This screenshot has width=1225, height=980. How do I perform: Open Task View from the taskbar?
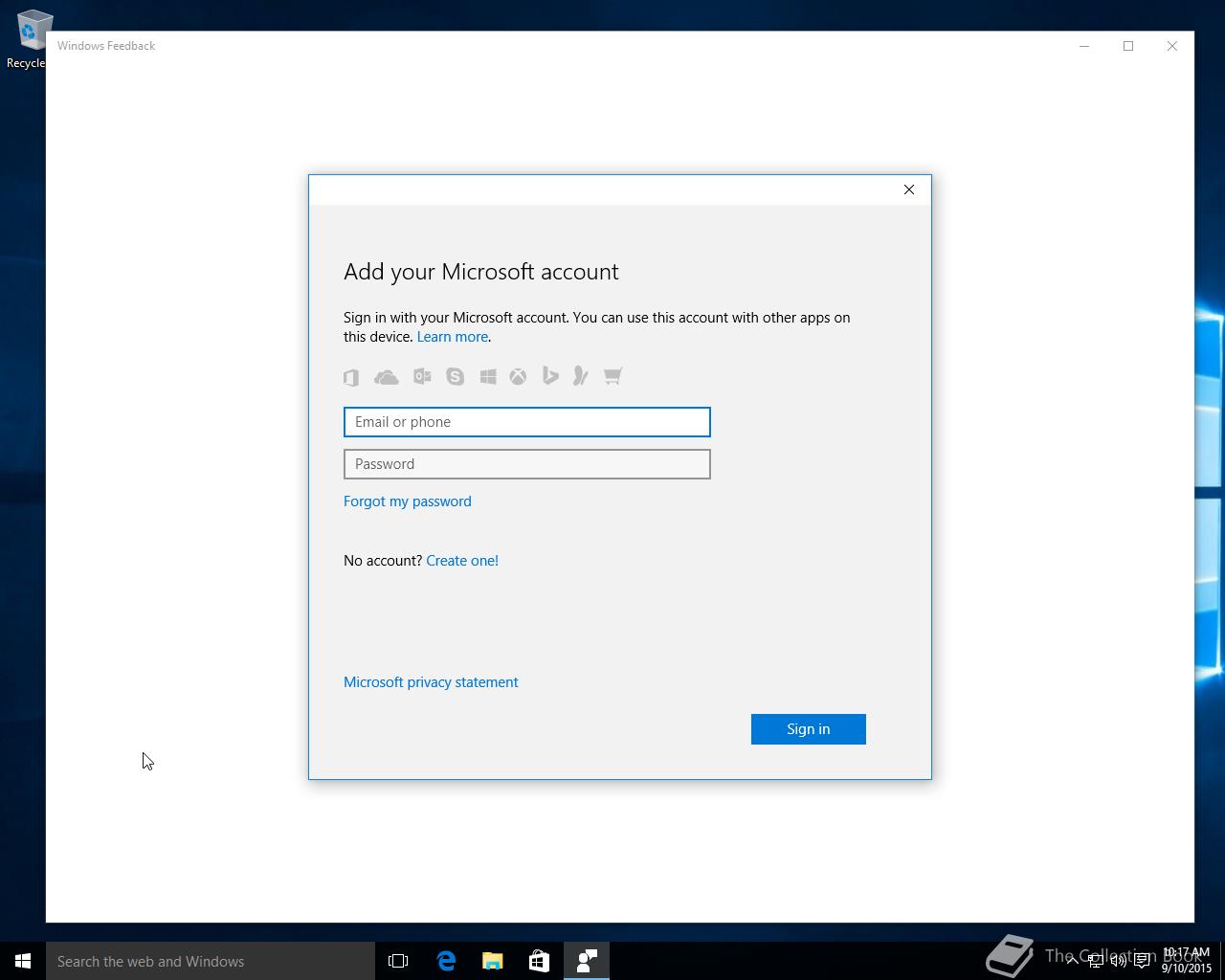pyautogui.click(x=398, y=961)
